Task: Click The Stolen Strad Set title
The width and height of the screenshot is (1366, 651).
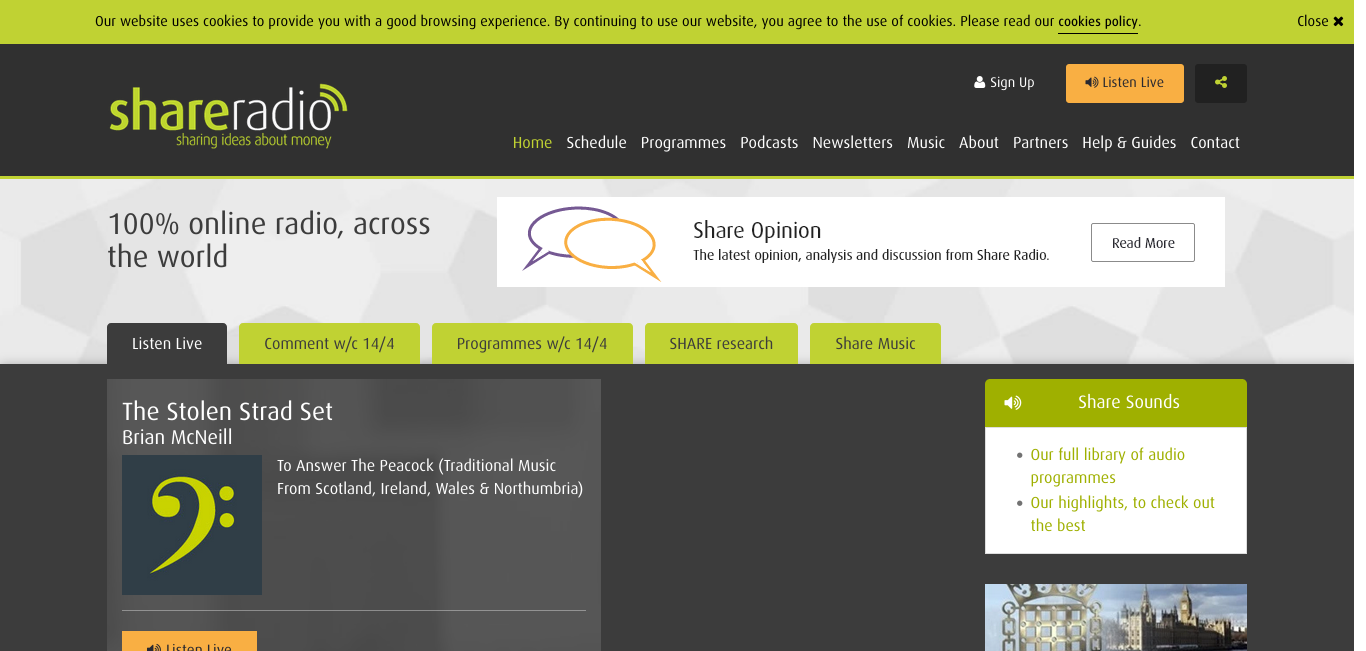Action: 227,411
